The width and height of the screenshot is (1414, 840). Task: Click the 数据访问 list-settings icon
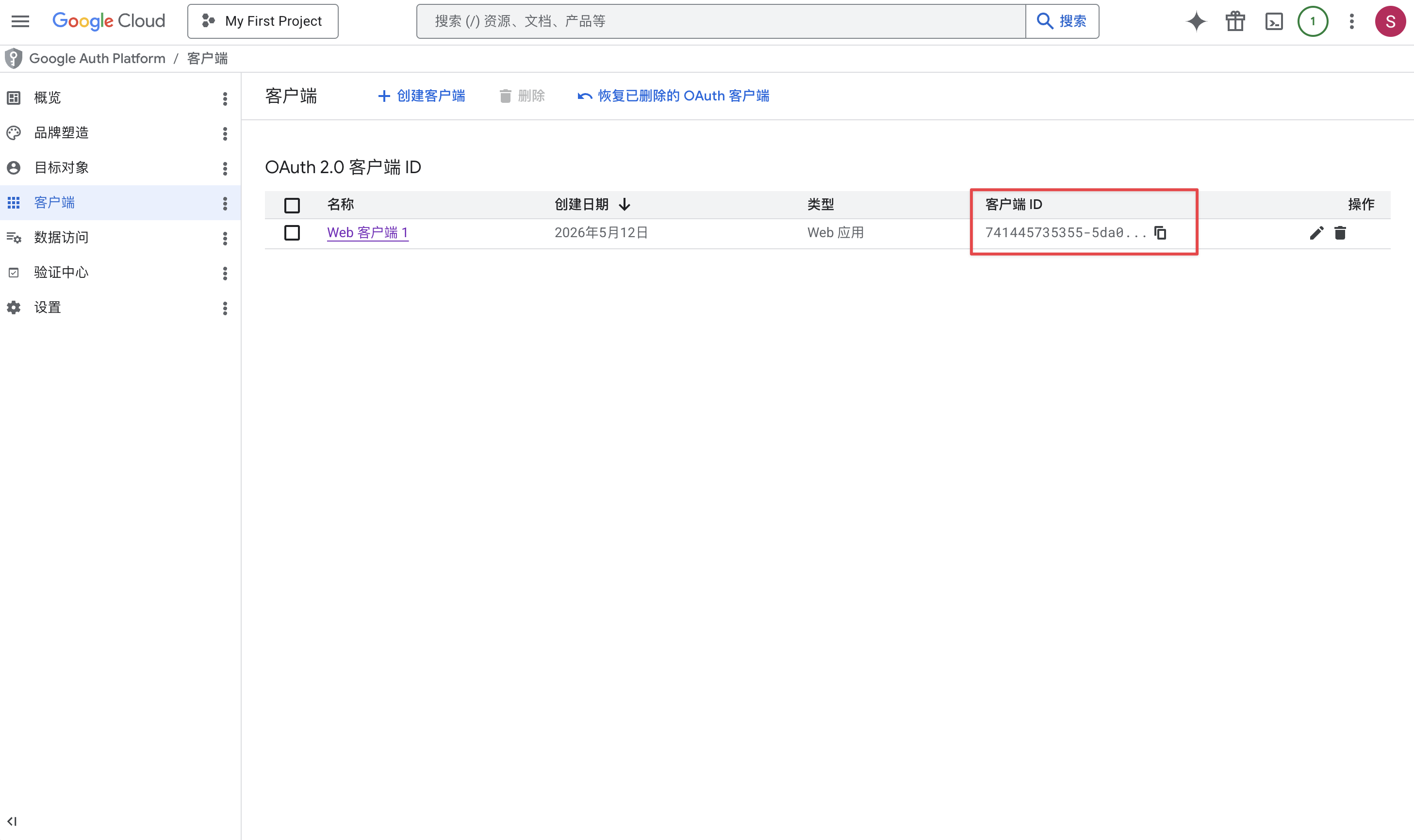point(14,238)
